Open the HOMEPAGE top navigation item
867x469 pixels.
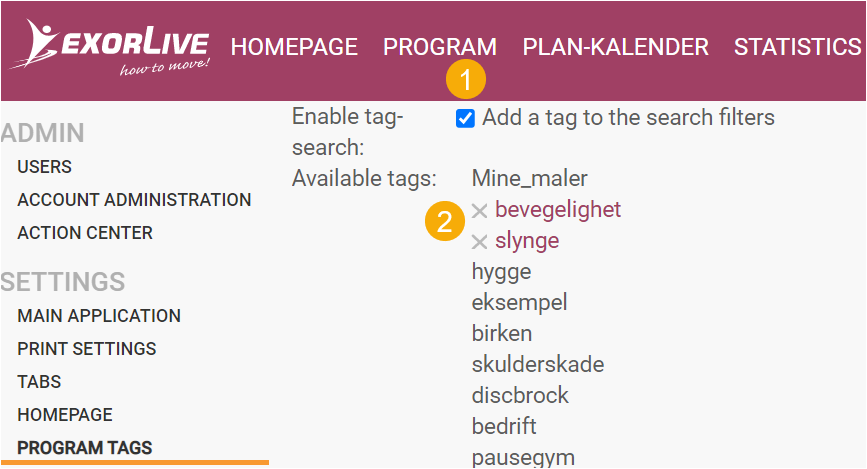click(294, 47)
